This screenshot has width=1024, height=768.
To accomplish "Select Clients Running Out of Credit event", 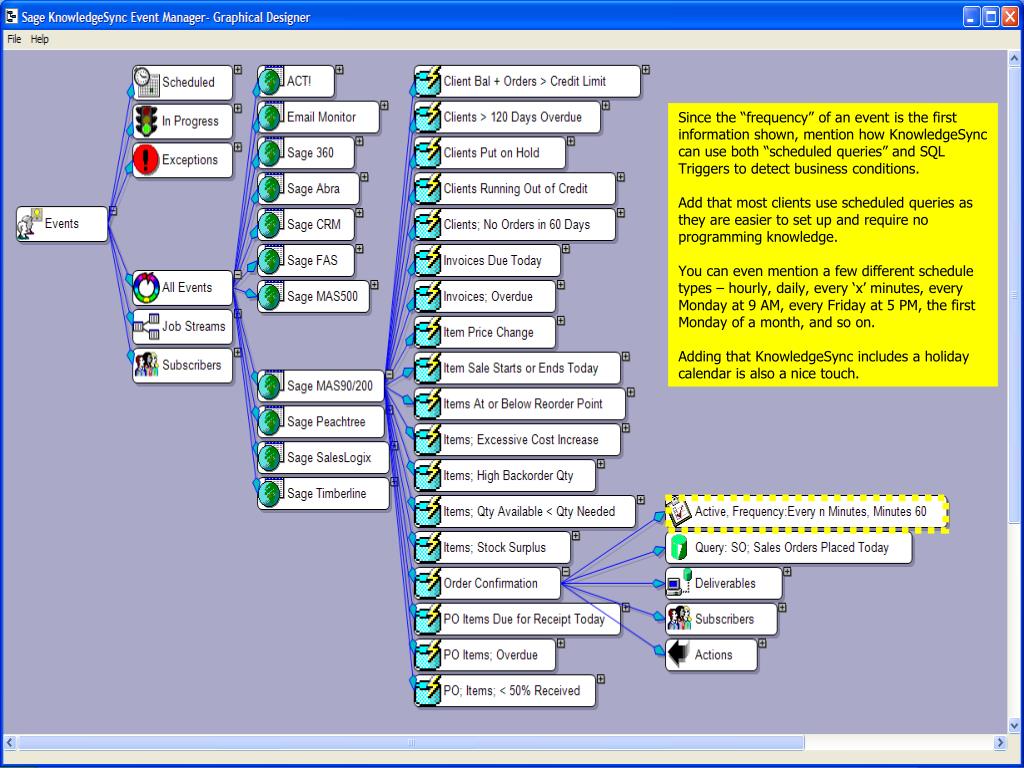I will point(515,189).
